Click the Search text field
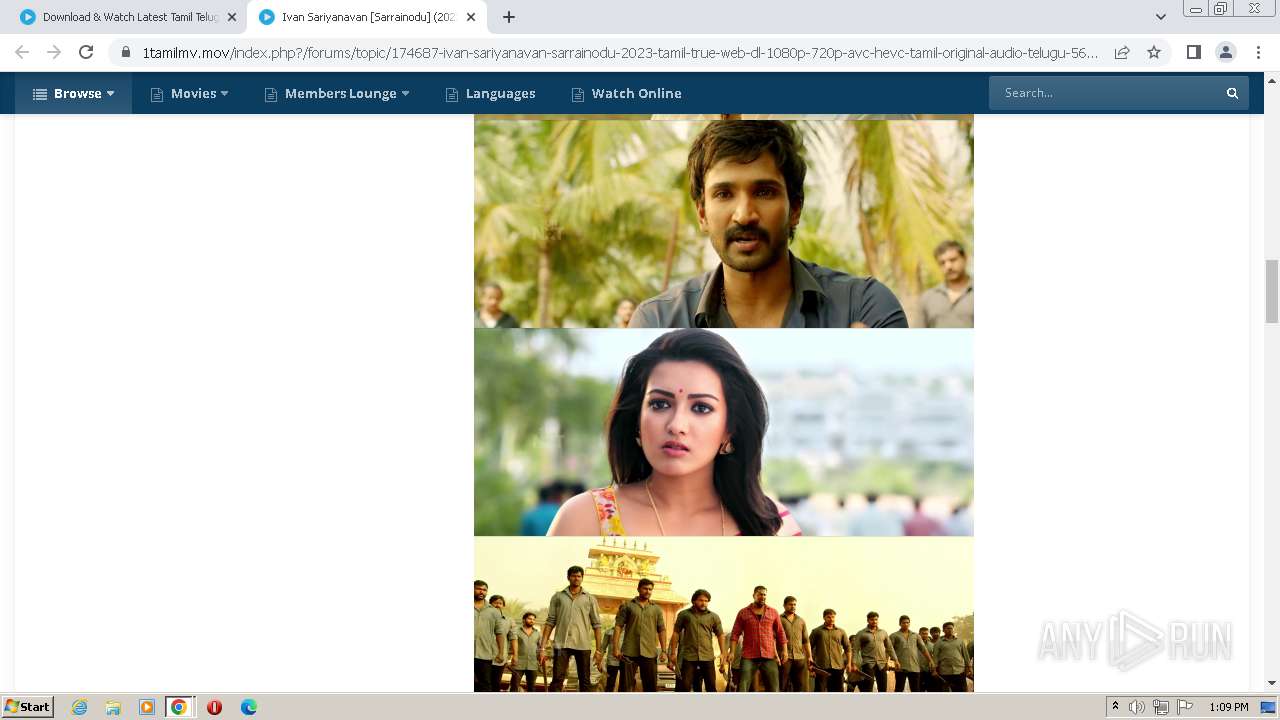 [x=1104, y=93]
